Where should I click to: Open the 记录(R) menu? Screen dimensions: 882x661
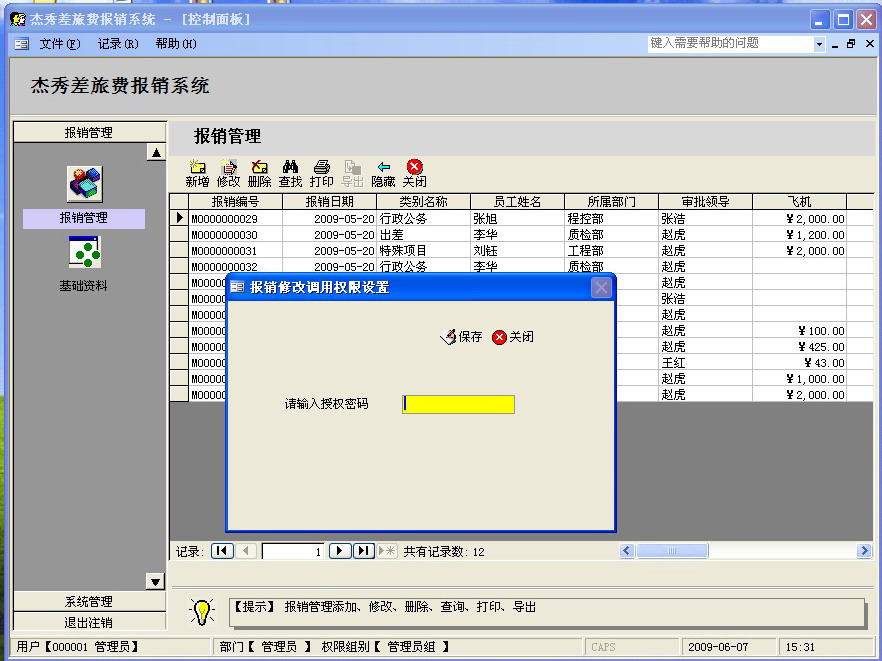[118, 44]
